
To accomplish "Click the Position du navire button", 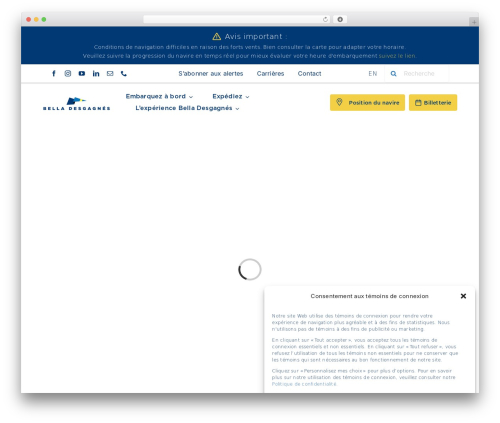I will [x=367, y=102].
